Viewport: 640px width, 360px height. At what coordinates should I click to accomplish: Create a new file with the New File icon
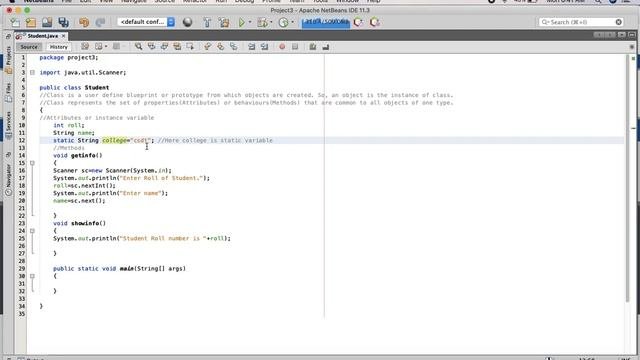coord(15,22)
